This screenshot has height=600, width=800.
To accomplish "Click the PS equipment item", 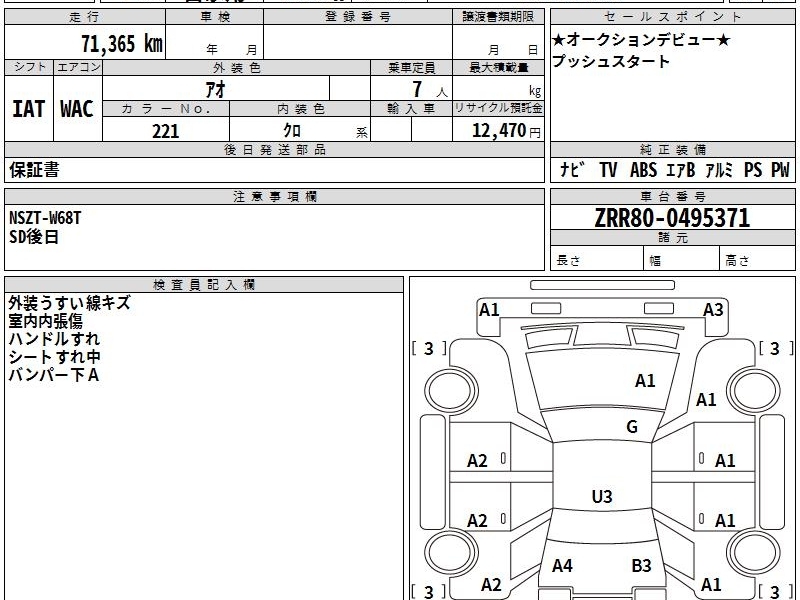I will 753,170.
